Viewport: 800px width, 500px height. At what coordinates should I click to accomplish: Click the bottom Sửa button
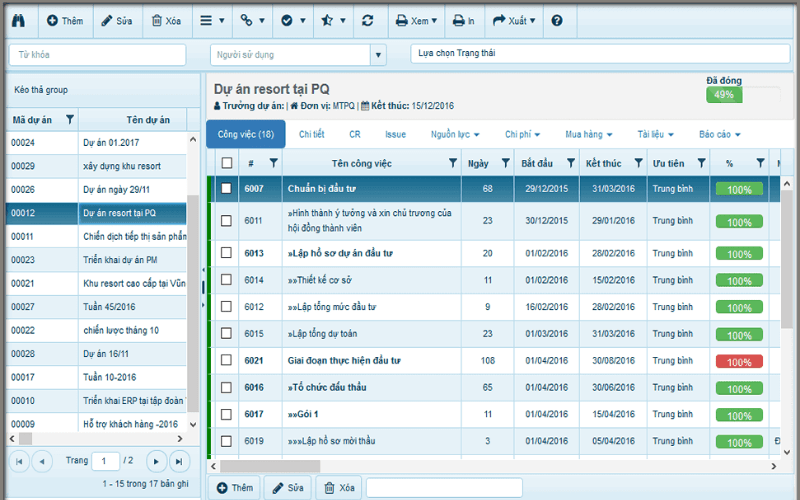pos(288,488)
